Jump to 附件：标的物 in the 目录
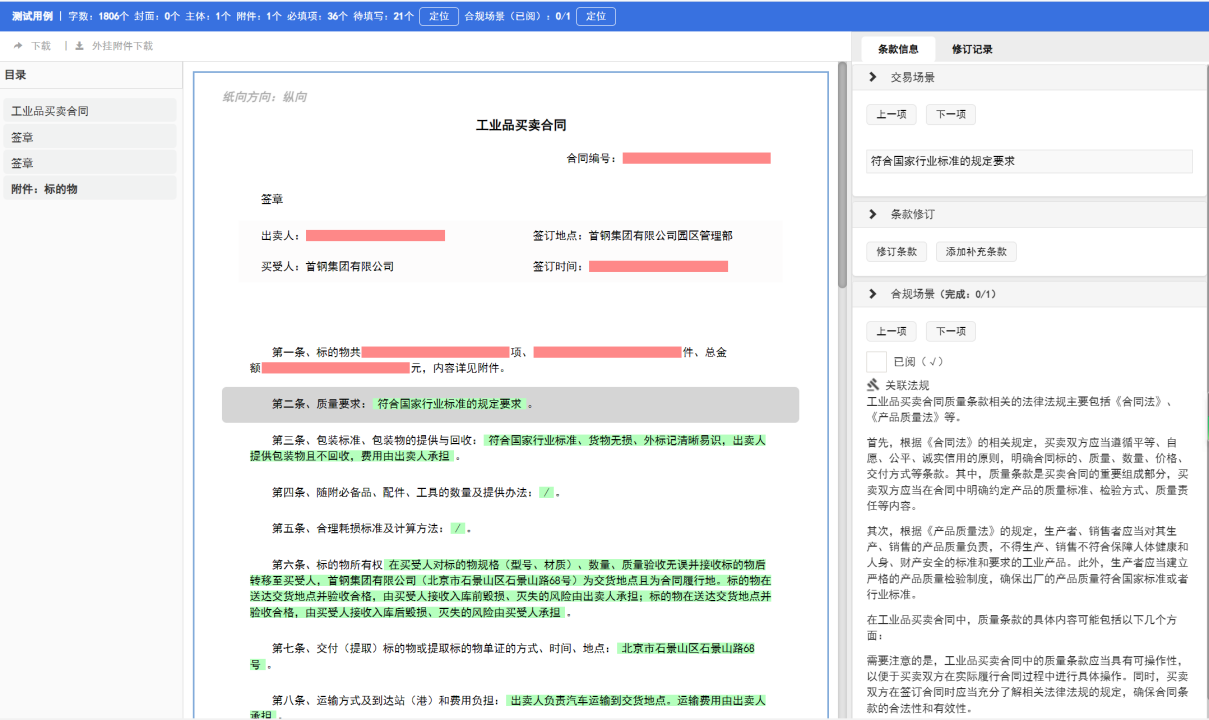 45,188
